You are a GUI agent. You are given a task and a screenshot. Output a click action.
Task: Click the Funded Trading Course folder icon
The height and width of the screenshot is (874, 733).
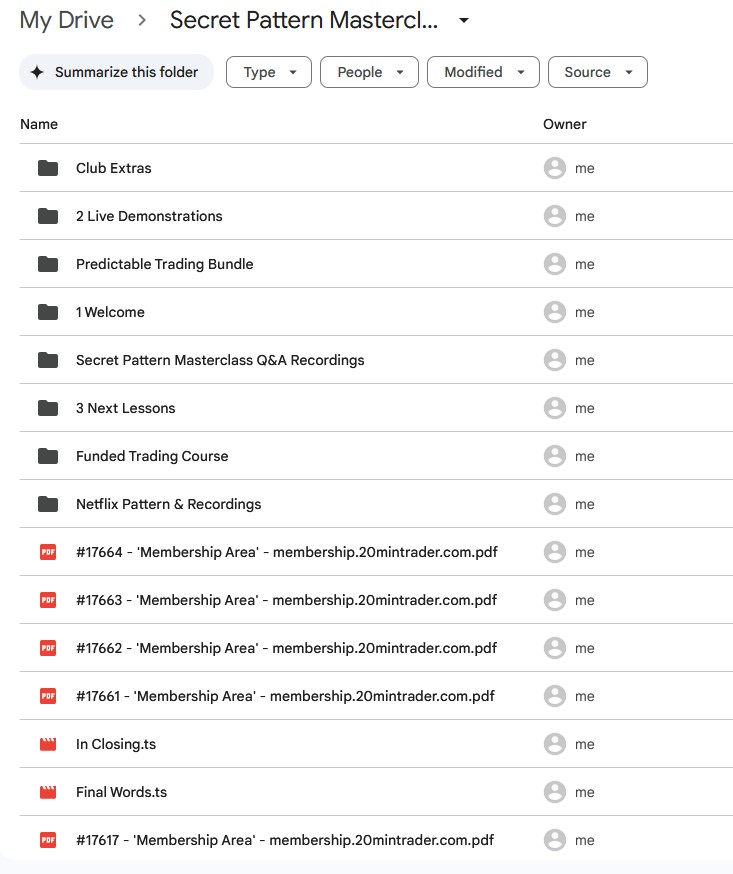pyautogui.click(x=48, y=456)
